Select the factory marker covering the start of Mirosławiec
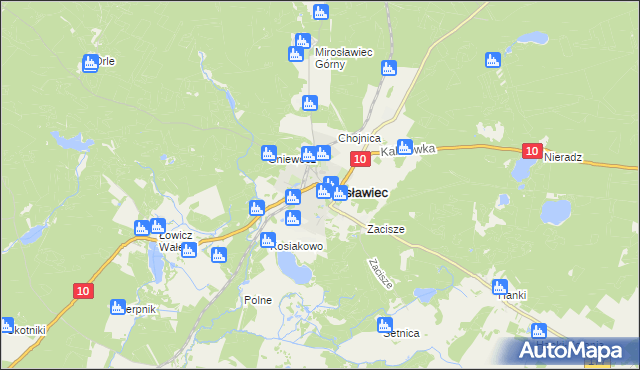 click(x=340, y=193)
